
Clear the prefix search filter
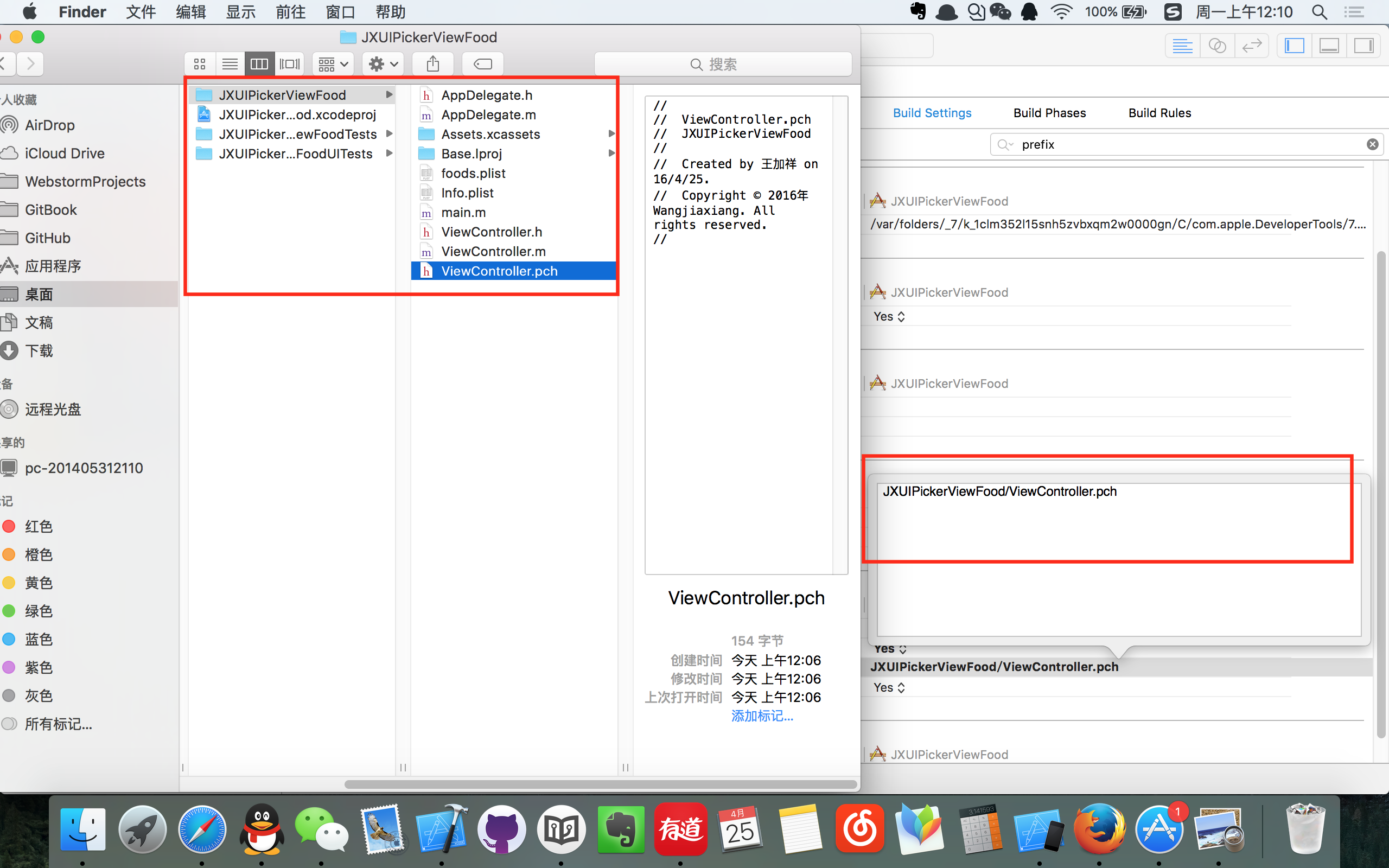1372,145
